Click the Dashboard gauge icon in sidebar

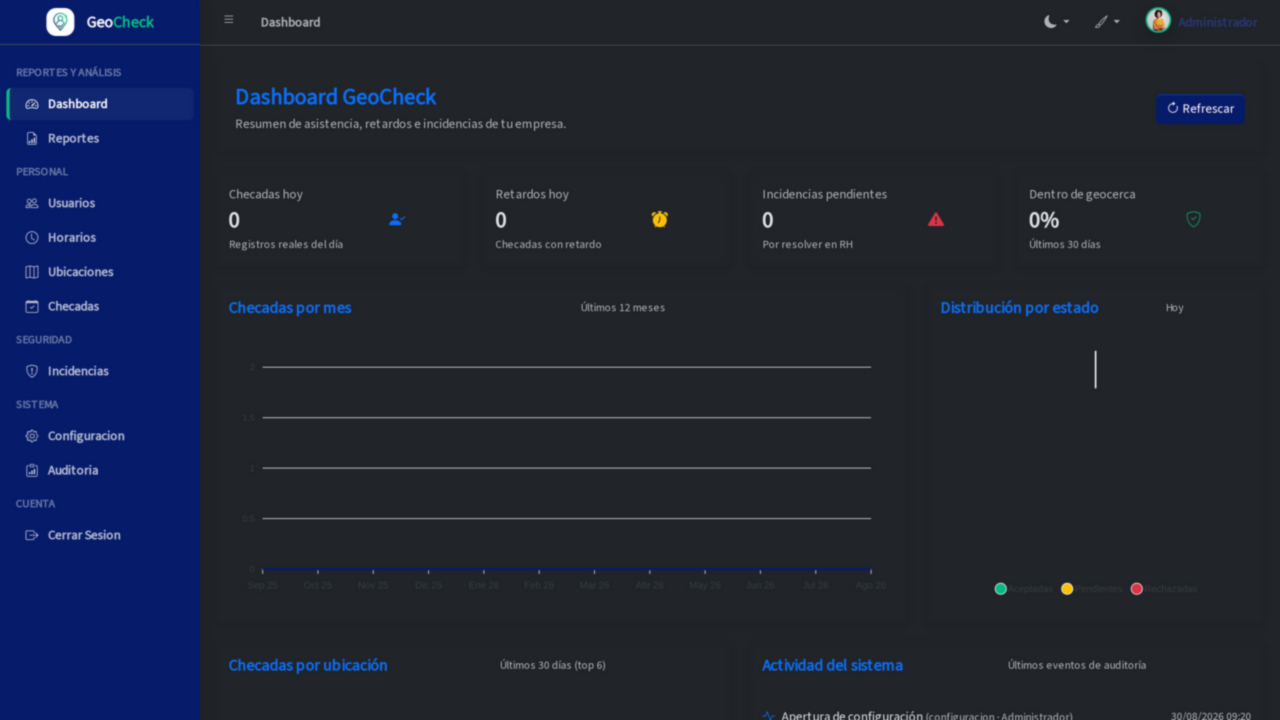pos(32,104)
